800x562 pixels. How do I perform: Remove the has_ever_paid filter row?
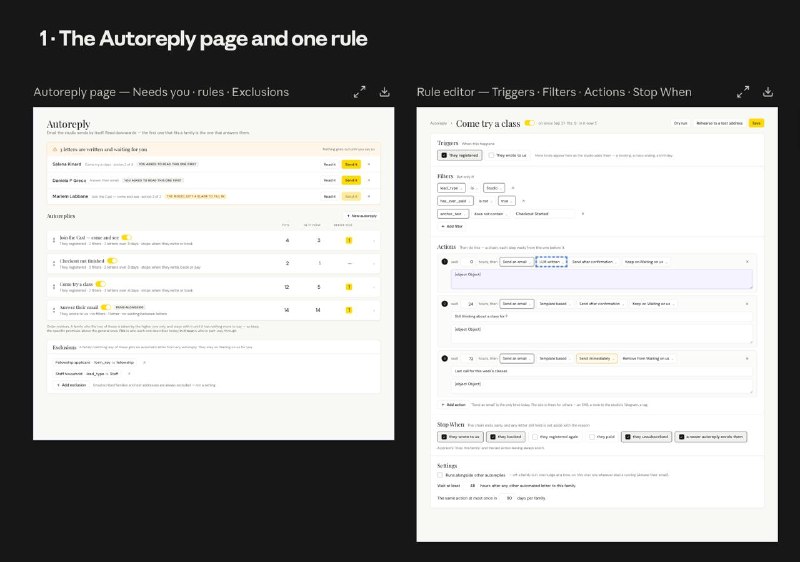tap(523, 201)
